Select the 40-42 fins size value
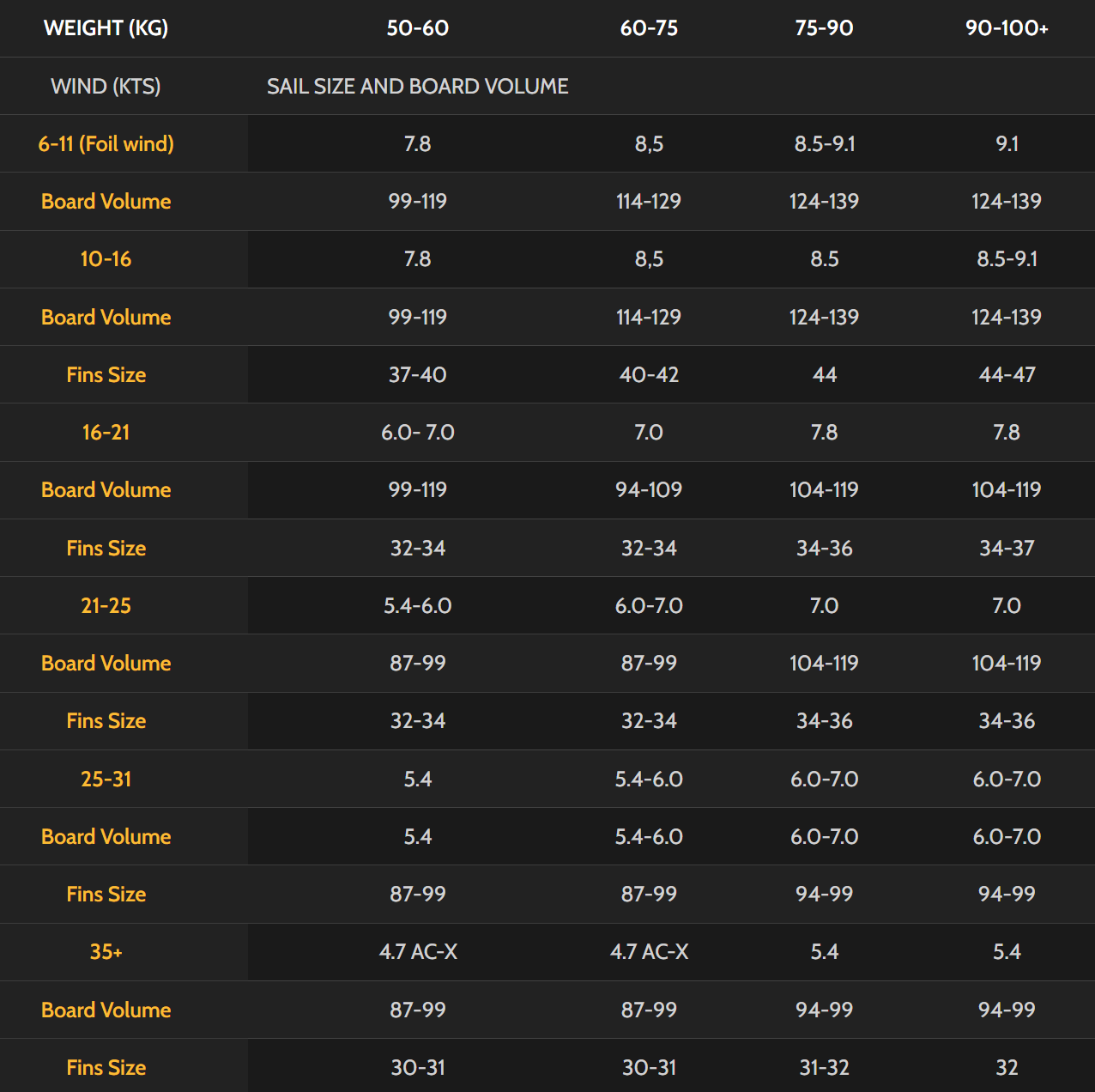 [x=649, y=375]
